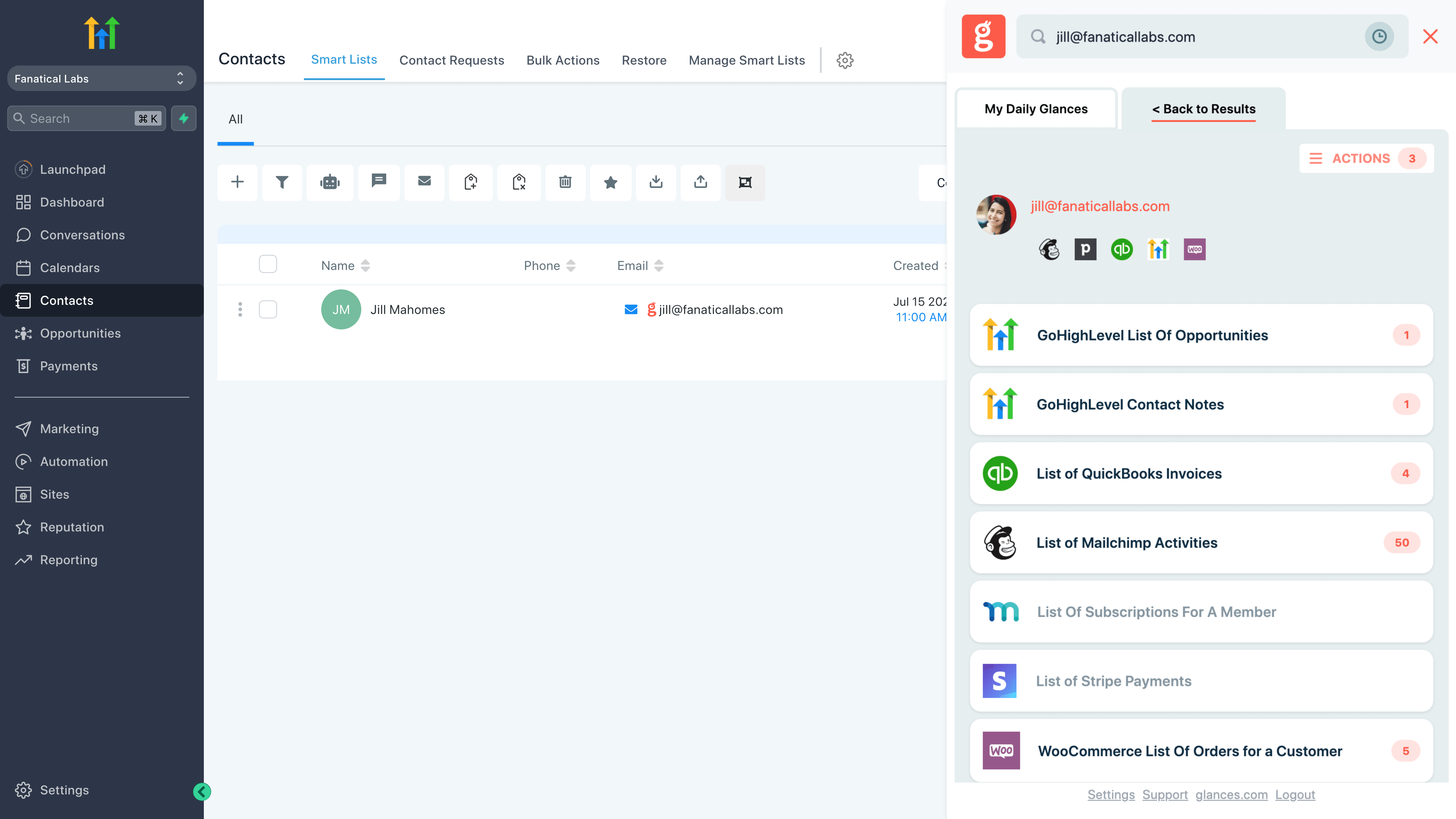Click the merge contacts toolbar icon

(745, 182)
